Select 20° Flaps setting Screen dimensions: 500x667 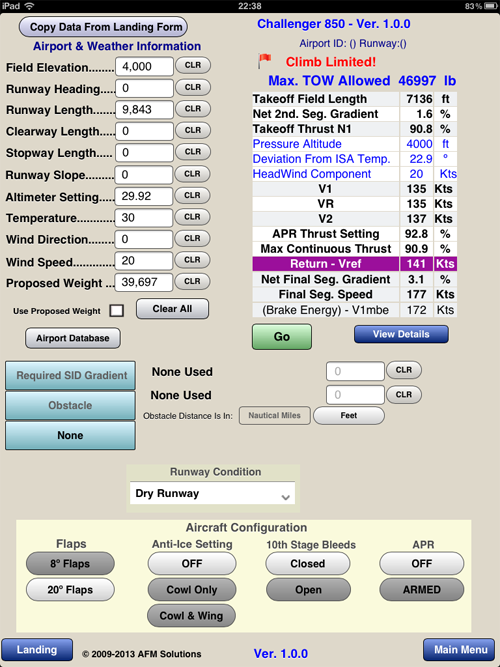click(x=70, y=590)
